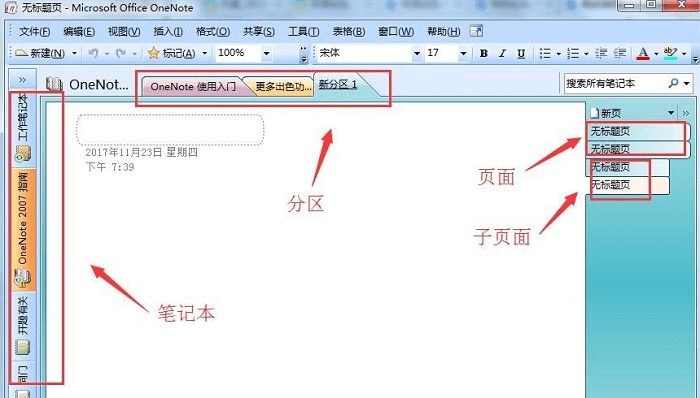Open the font size dropdown arrow
The image size is (700, 398).
[463, 54]
